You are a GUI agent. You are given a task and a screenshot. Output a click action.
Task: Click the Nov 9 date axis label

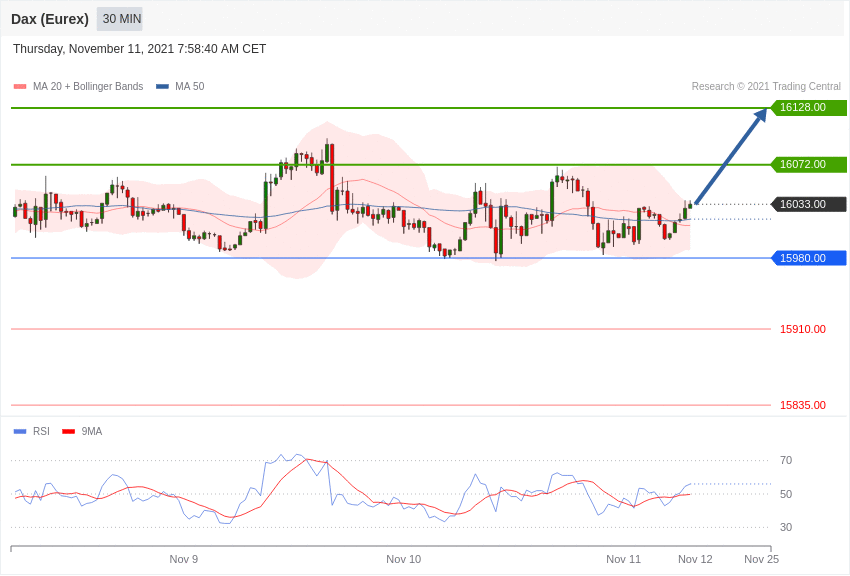pyautogui.click(x=184, y=559)
